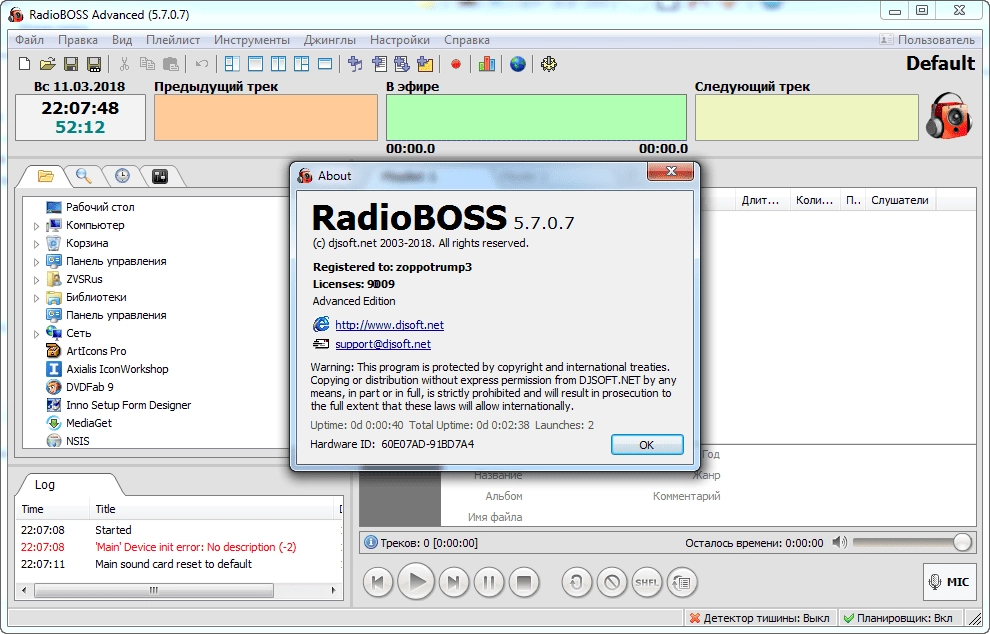The image size is (990, 634).
Task: Toggle the playlist list mode button
Action: [682, 582]
